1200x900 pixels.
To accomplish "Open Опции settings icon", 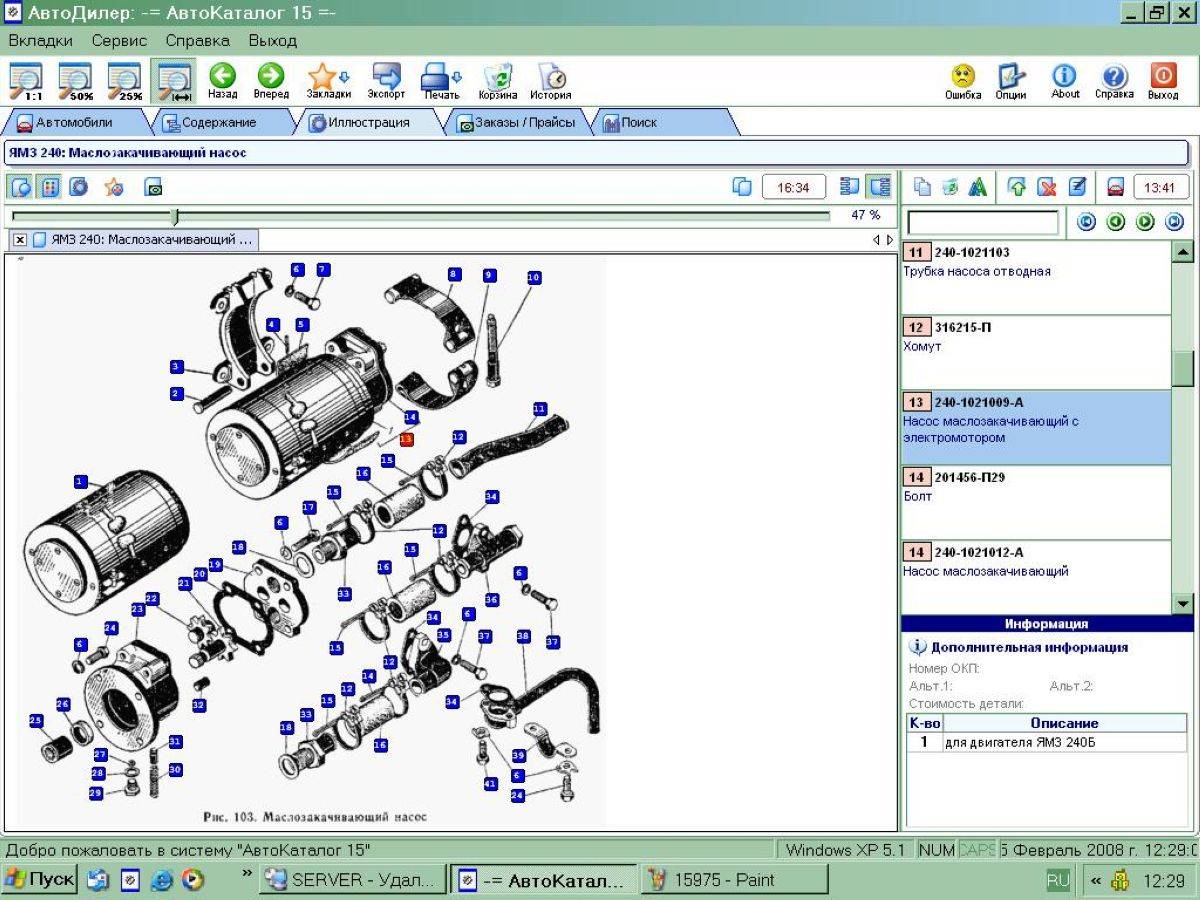I will click(1010, 81).
